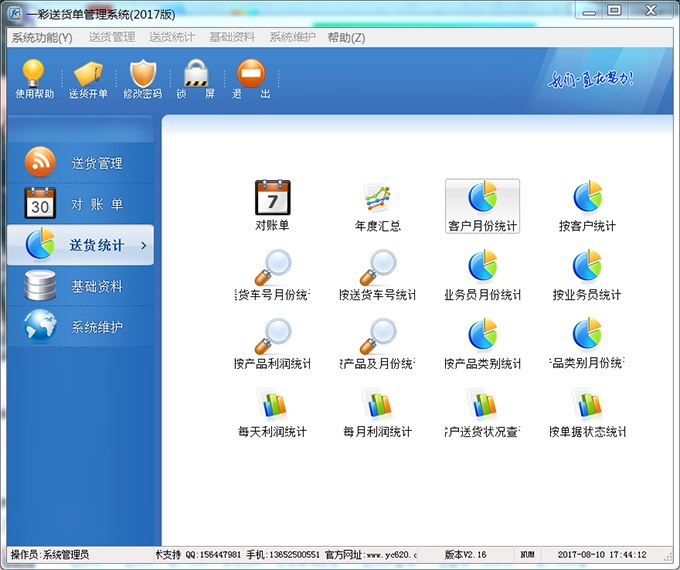Image resolution: width=680 pixels, height=570 pixels.
Task: Select 对账单 calendar item in sidebar
Action: tap(81, 203)
